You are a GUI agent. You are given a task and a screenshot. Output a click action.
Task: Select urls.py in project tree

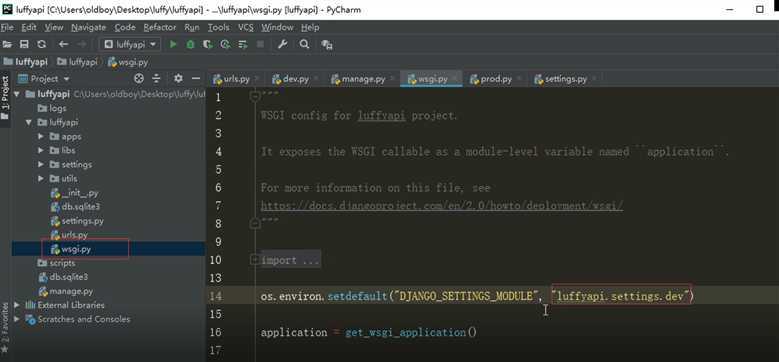(x=70, y=235)
